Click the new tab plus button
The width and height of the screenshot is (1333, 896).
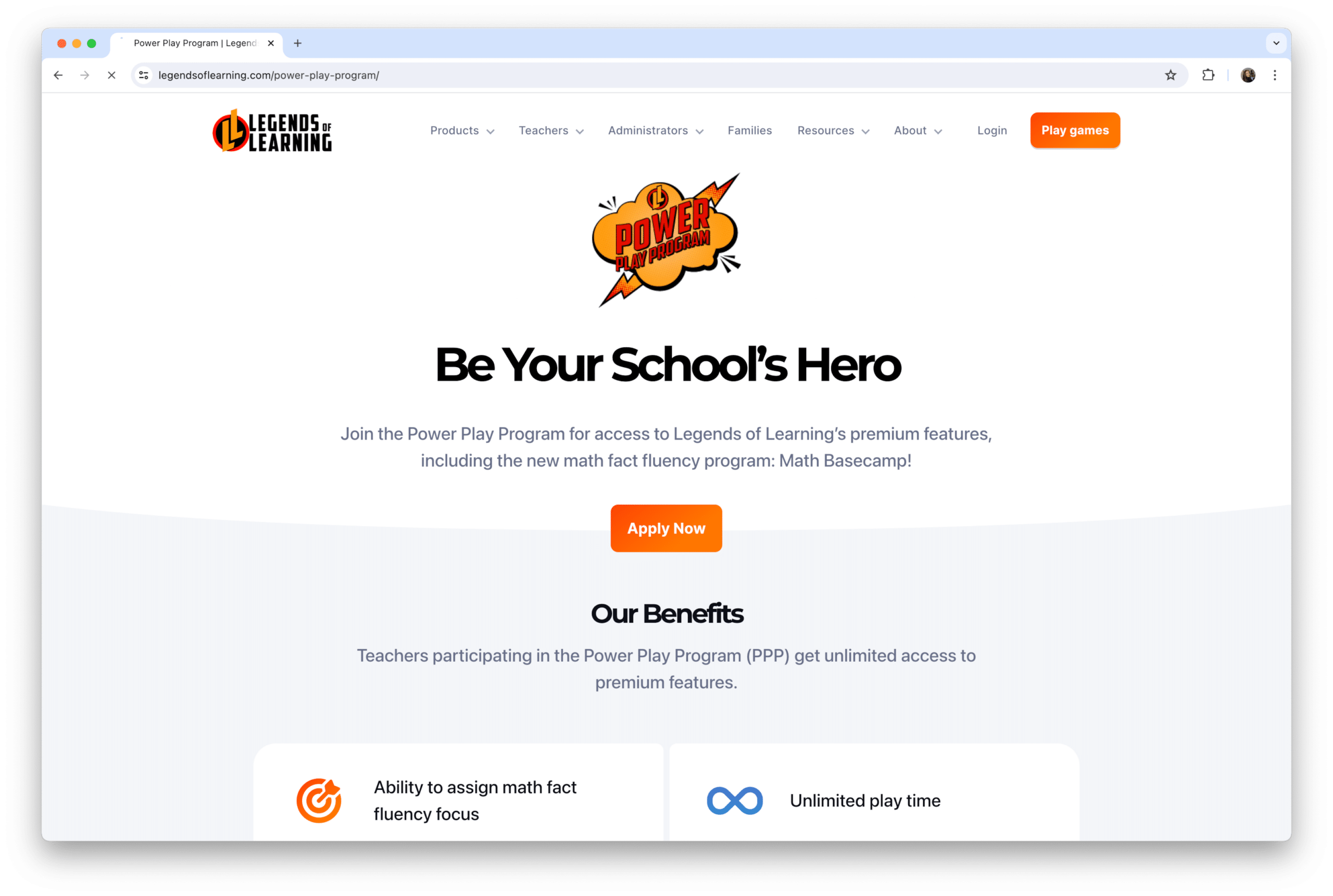coord(298,43)
